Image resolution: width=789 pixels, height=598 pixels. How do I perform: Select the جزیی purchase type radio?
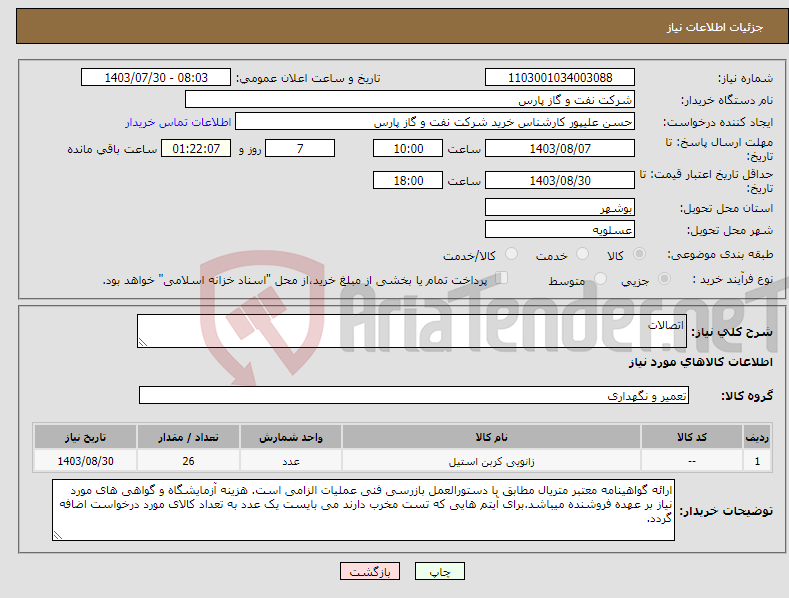664,278
